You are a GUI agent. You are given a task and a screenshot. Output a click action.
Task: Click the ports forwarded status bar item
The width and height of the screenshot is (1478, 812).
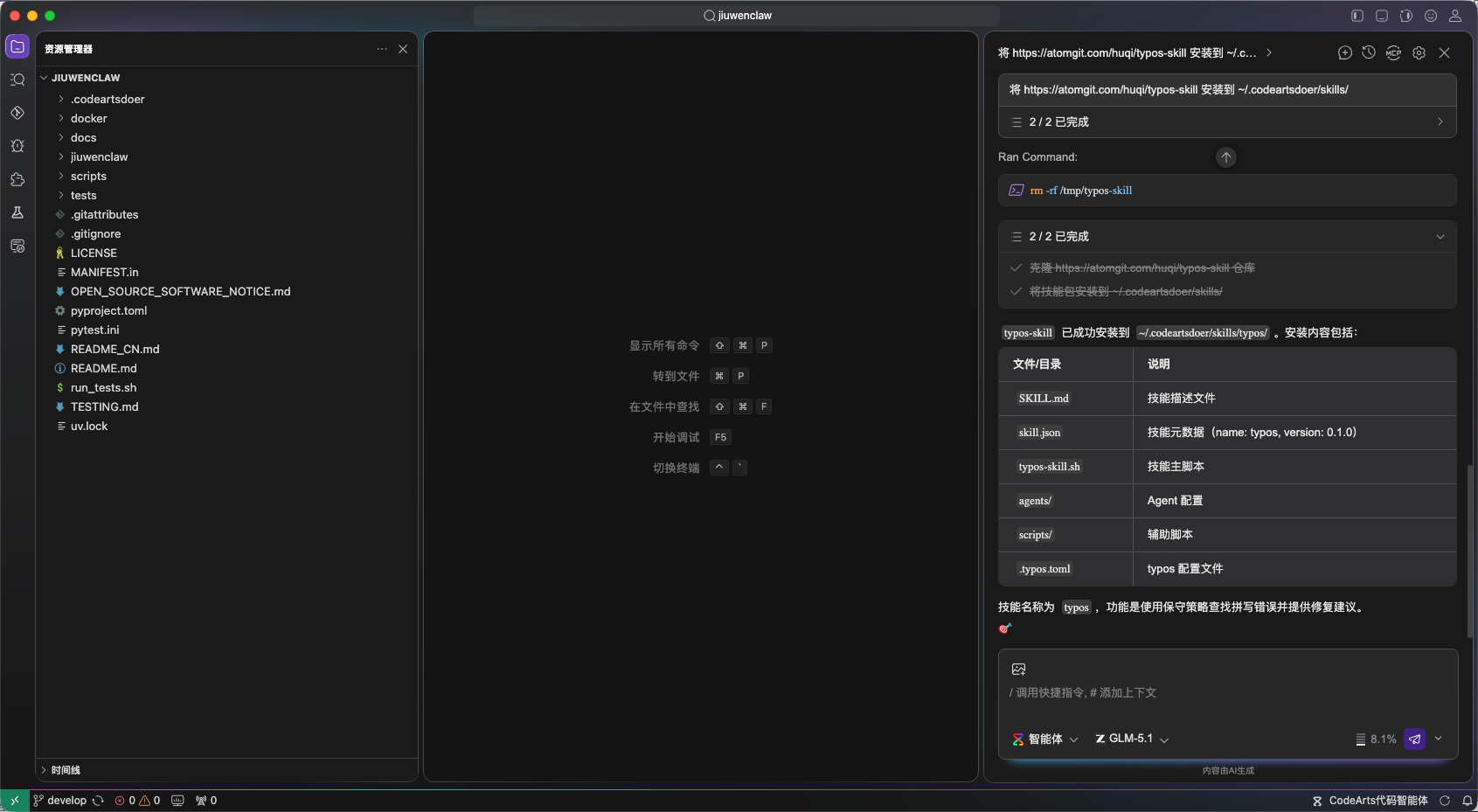206,801
